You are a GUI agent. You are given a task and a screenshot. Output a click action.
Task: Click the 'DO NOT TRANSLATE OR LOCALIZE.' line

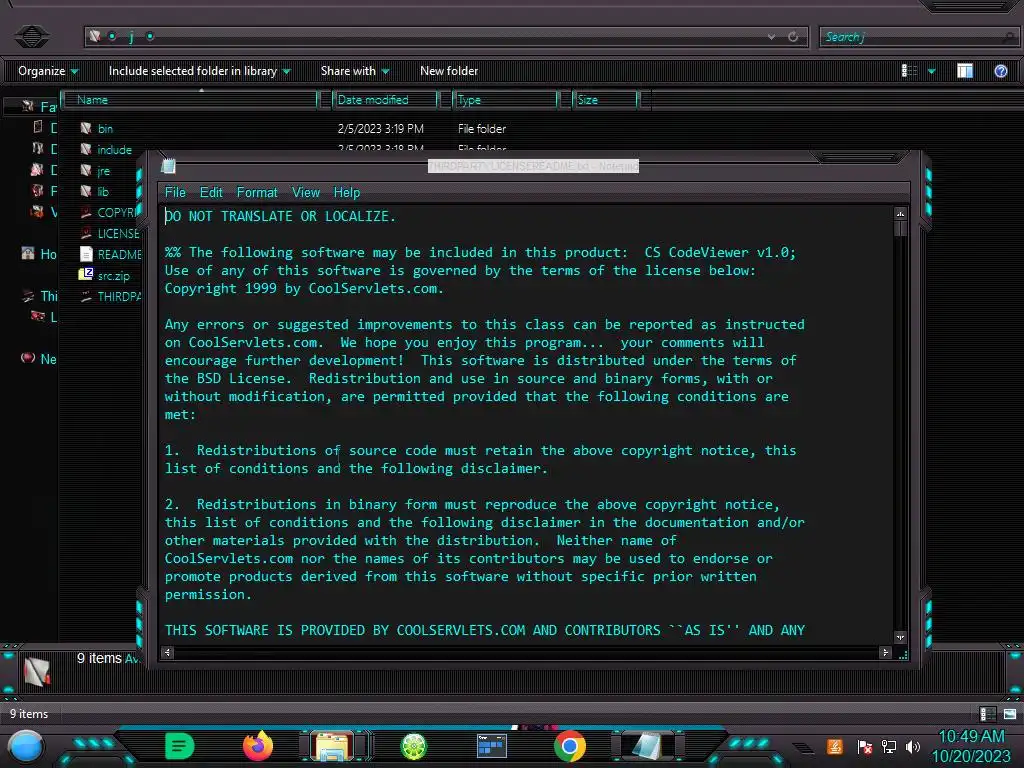(x=280, y=216)
